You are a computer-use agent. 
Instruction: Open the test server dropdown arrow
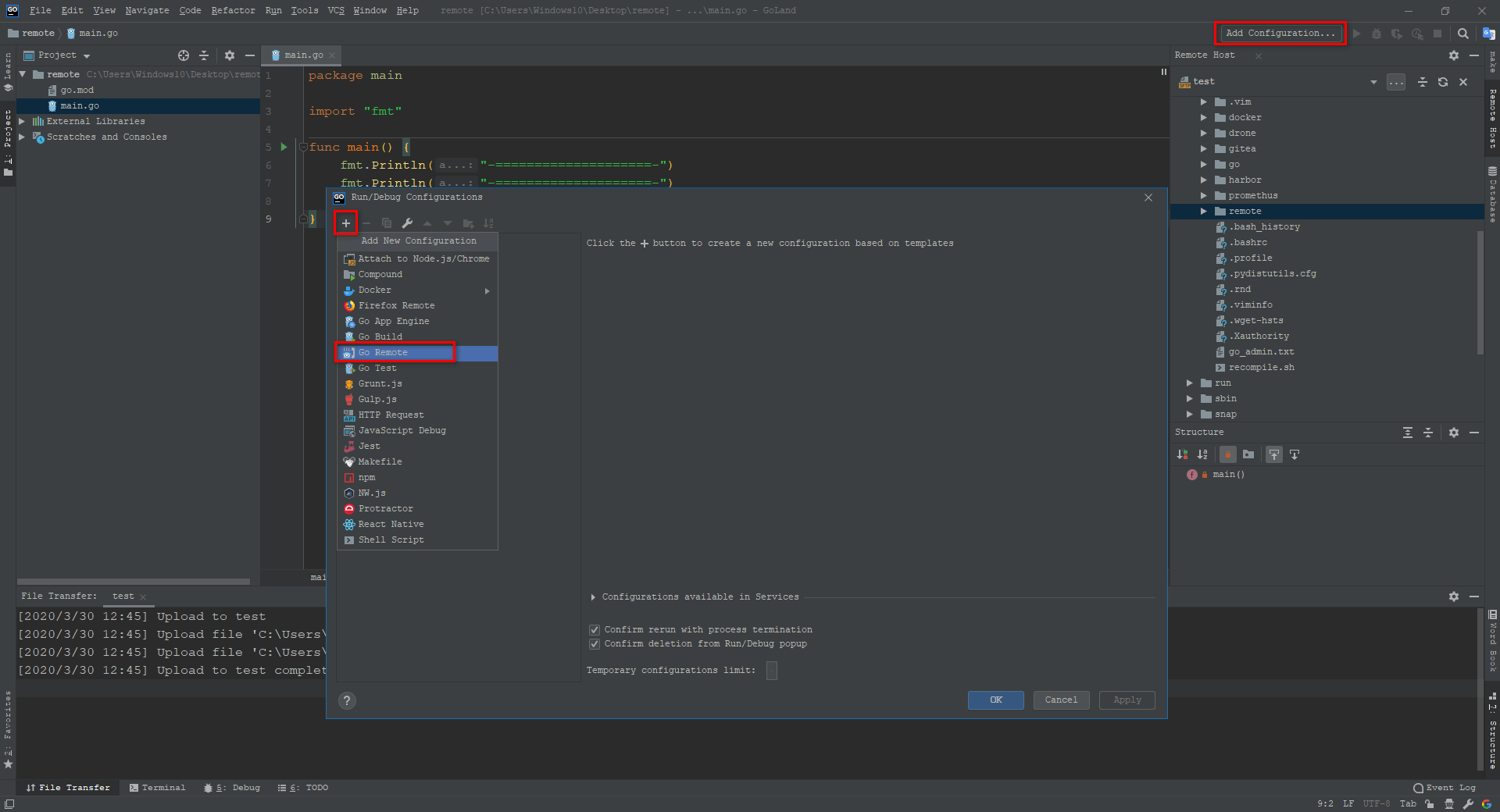click(1373, 82)
